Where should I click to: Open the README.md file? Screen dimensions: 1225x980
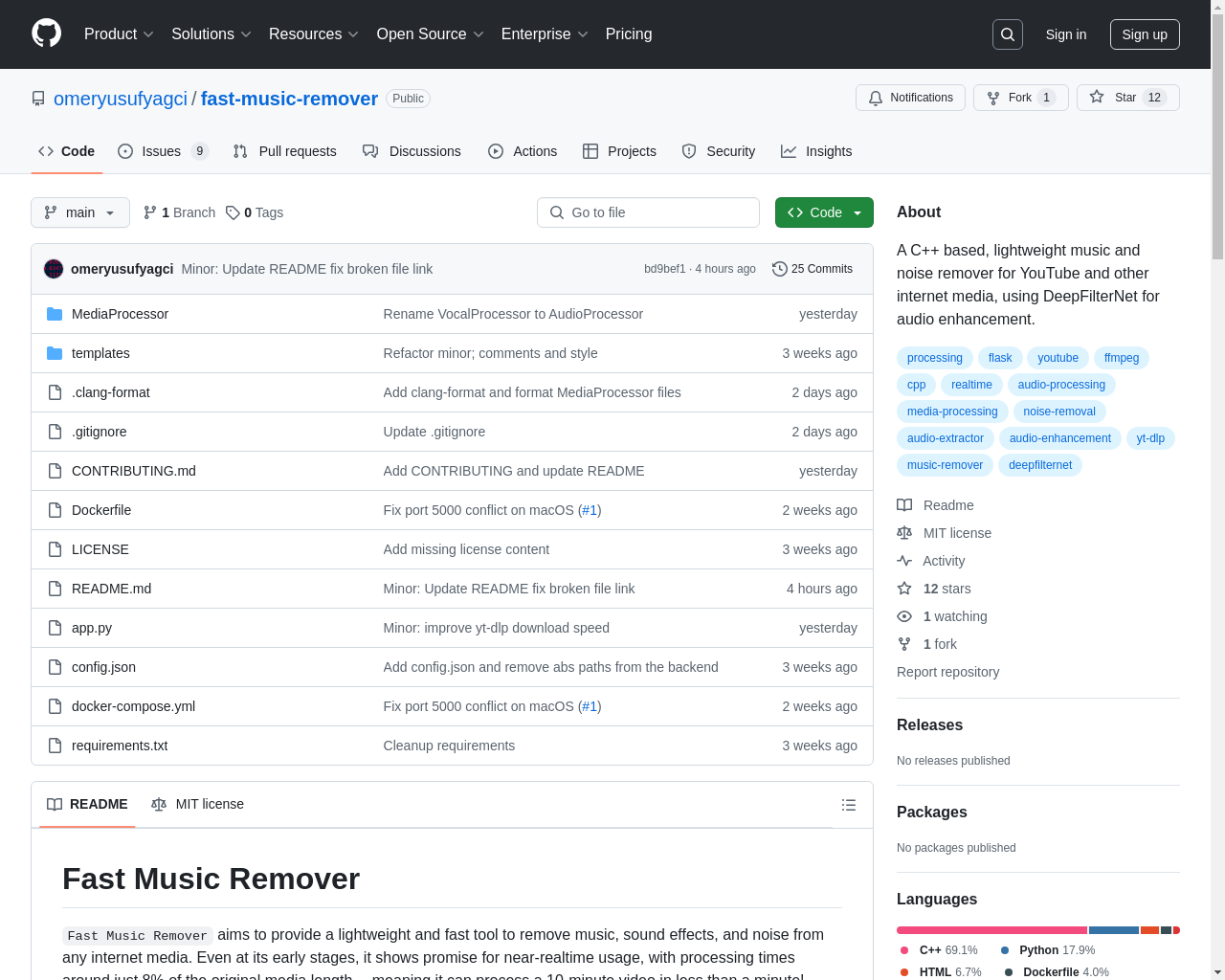click(111, 589)
